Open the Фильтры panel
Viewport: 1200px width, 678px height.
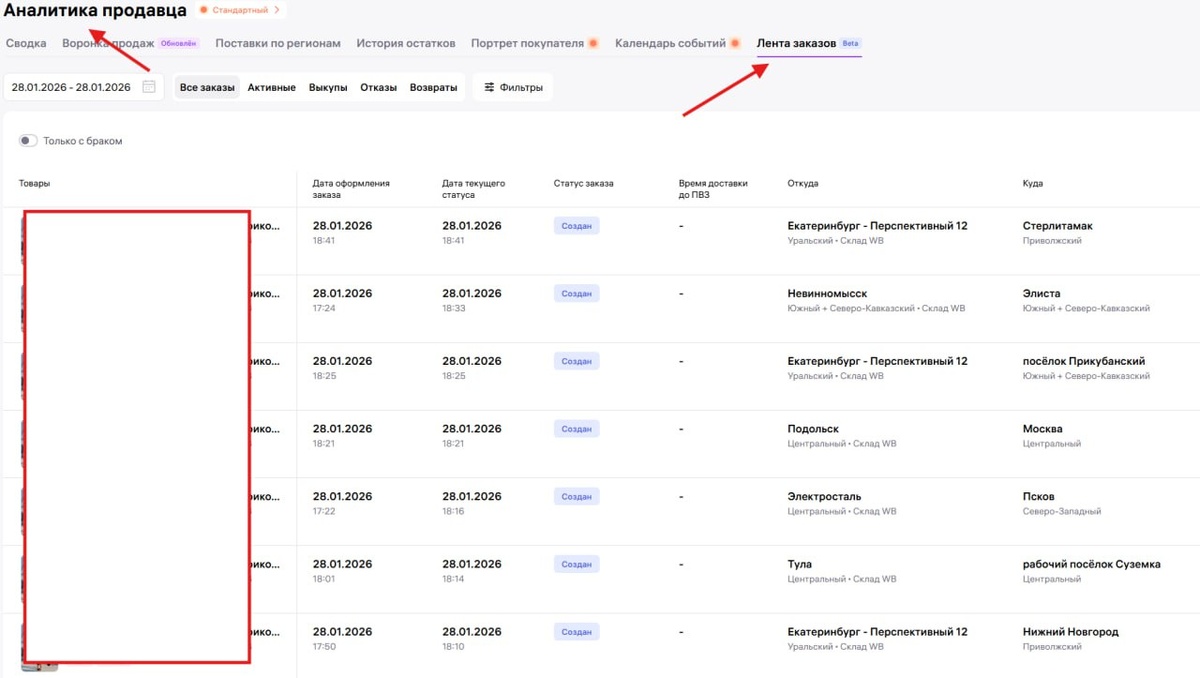point(513,88)
